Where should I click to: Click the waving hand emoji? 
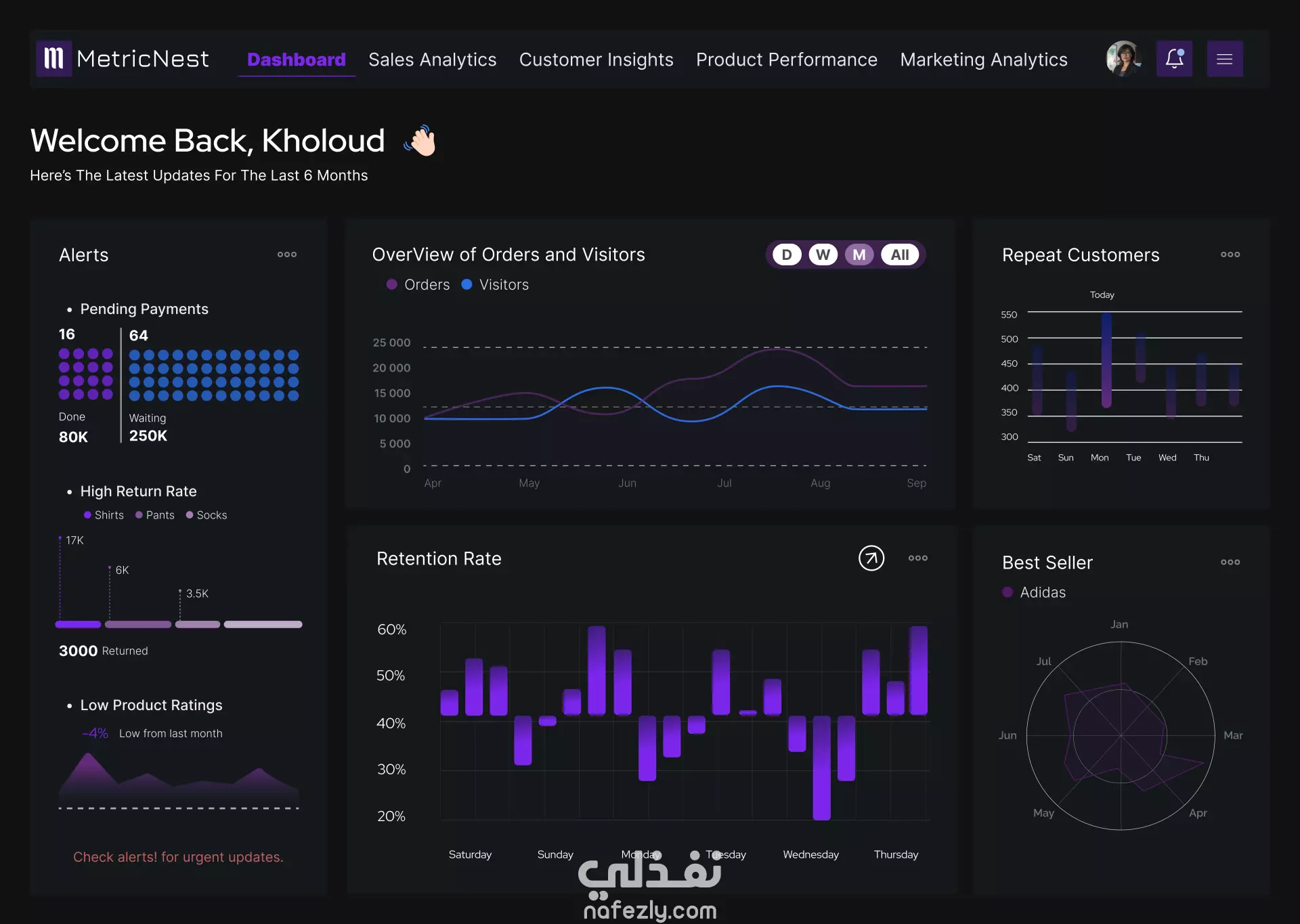click(x=420, y=140)
